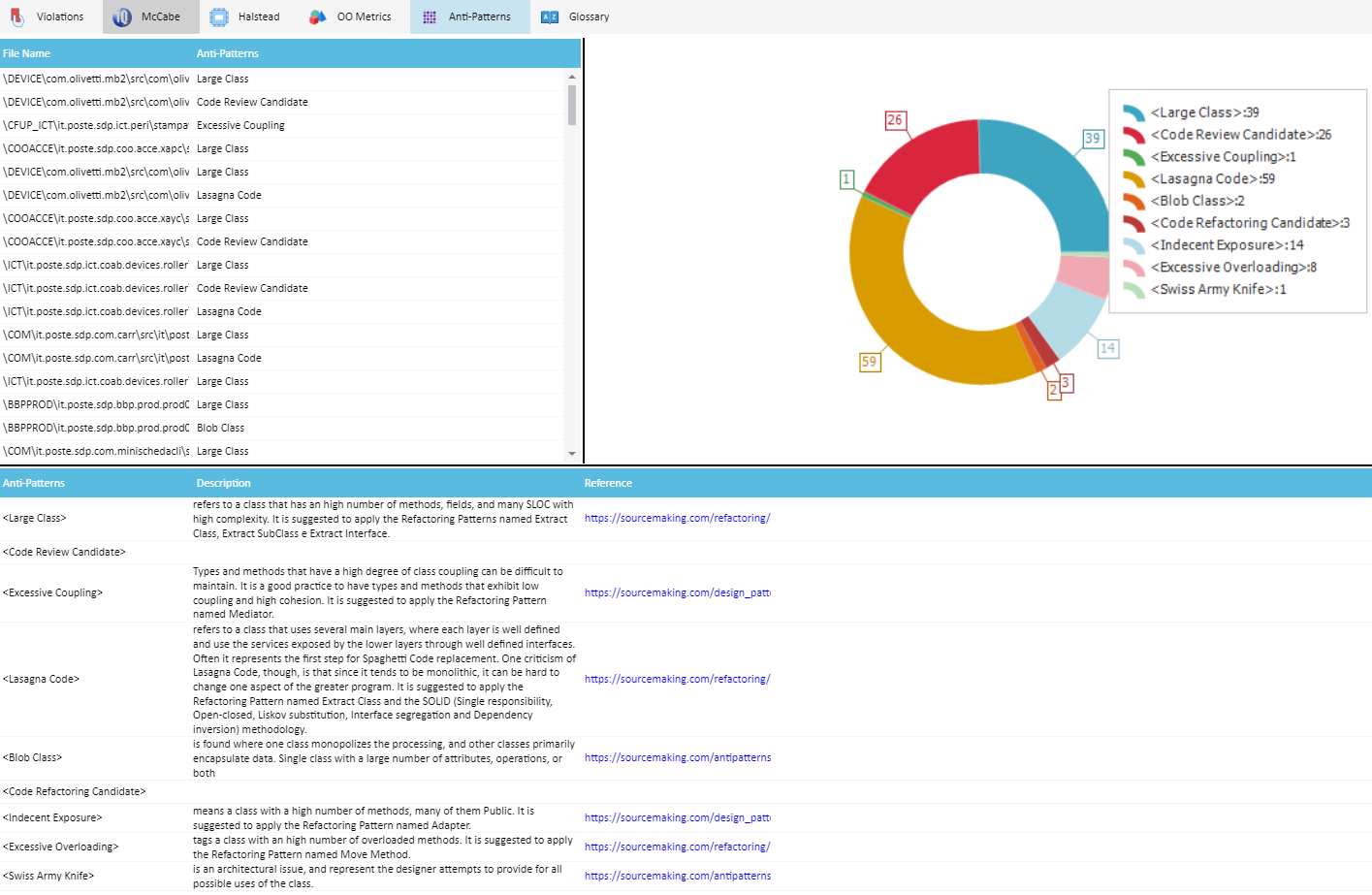This screenshot has height=895, width=1372.
Task: Click the Anti-Patterns grid icon
Action: tap(428, 16)
